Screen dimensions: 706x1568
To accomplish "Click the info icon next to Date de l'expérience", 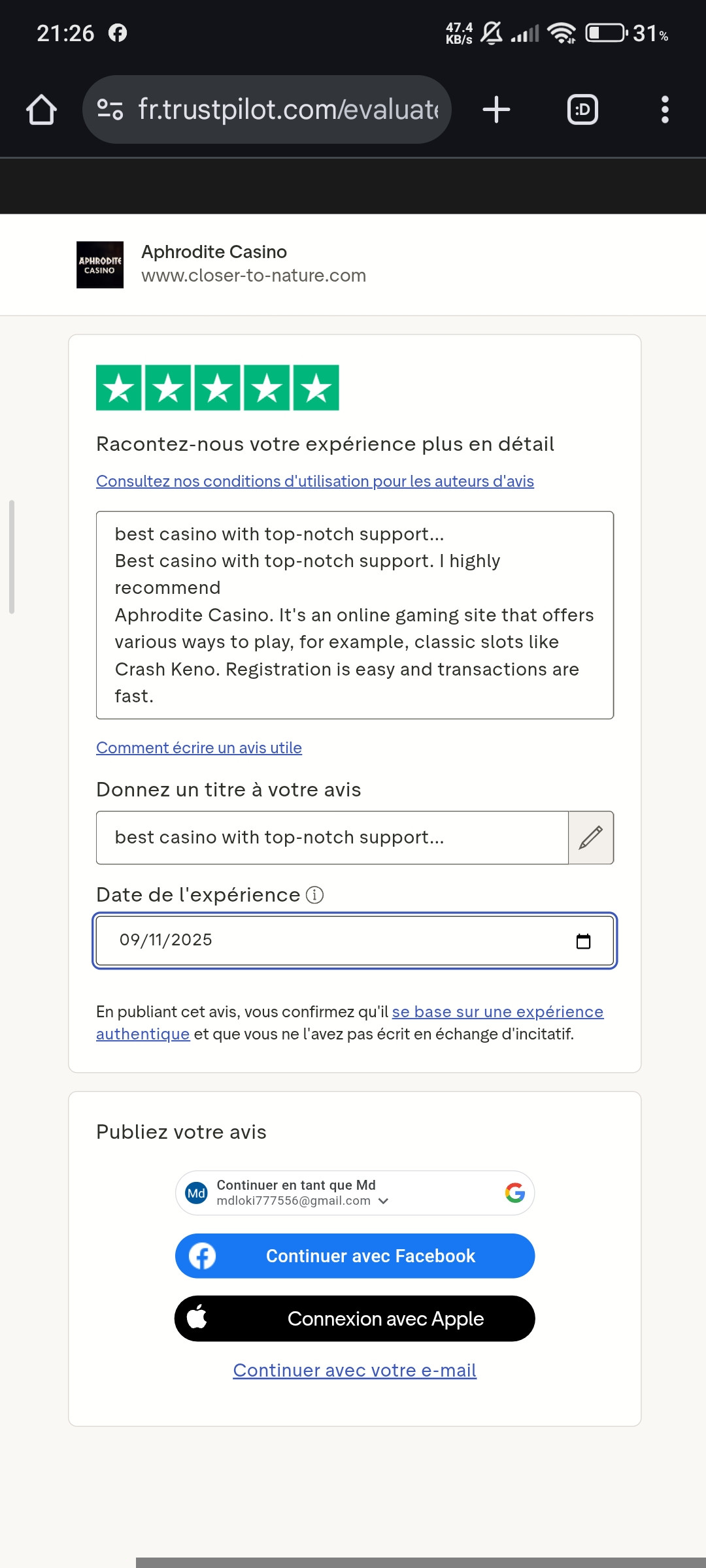I will click(314, 894).
